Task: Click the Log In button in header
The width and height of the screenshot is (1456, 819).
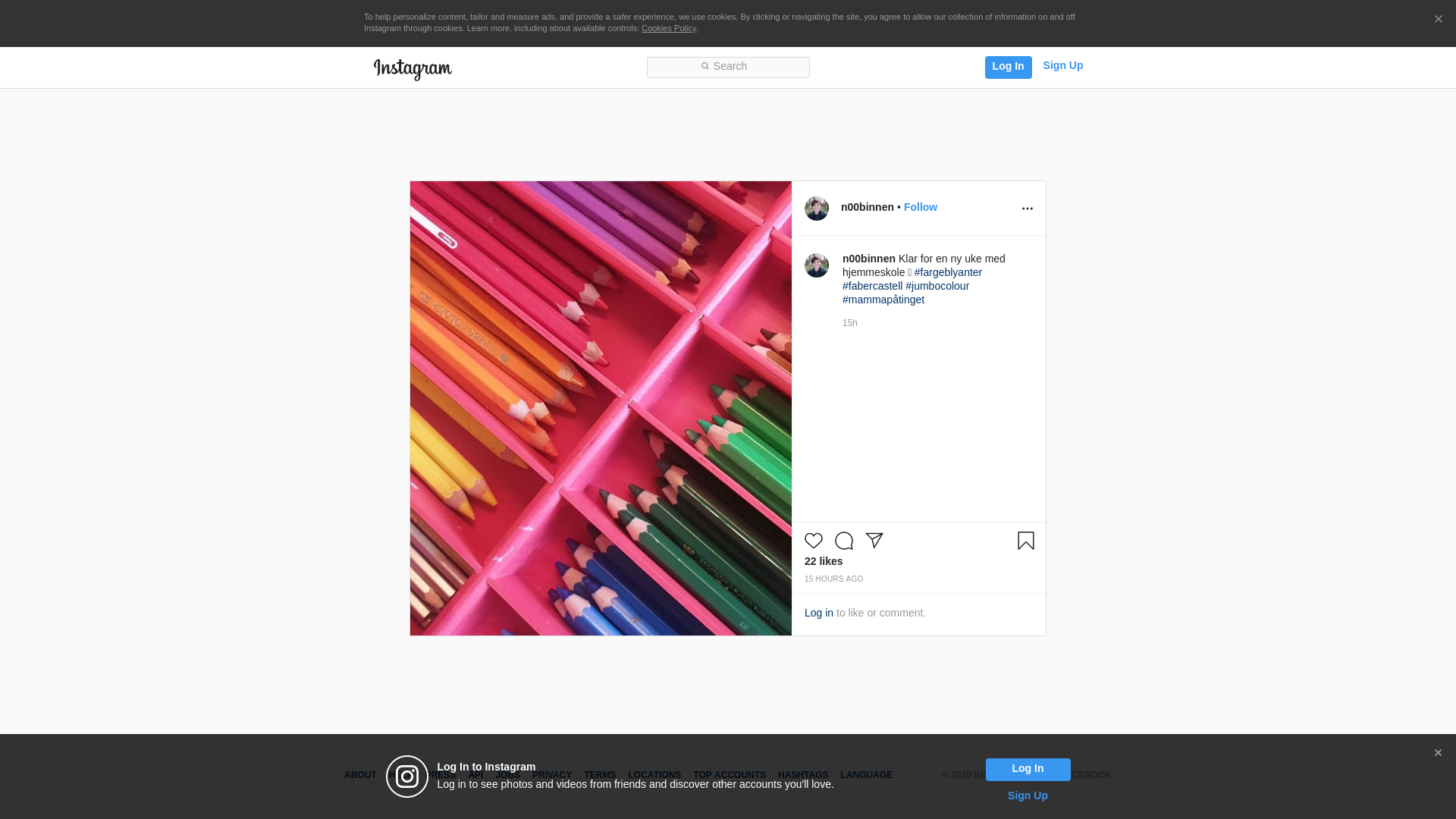Action: [1008, 67]
